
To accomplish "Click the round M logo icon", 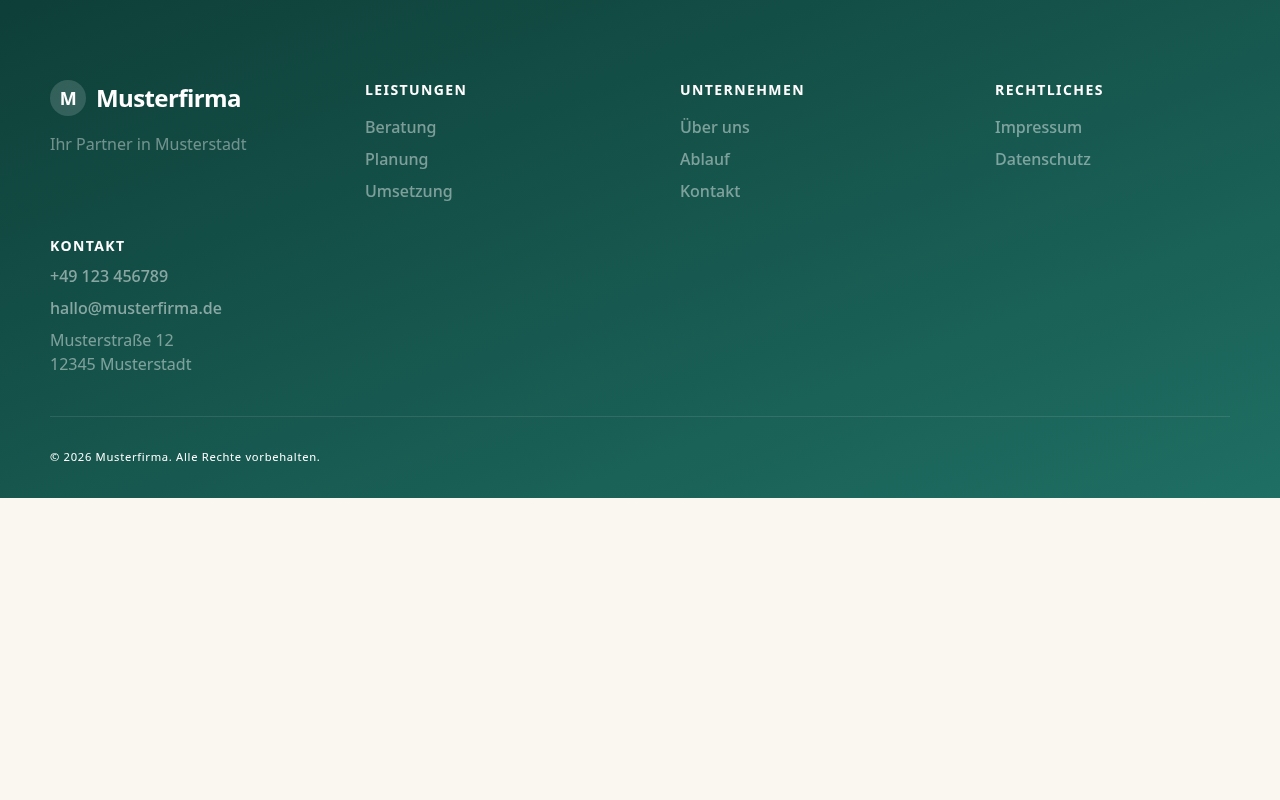I will (x=68, y=98).
